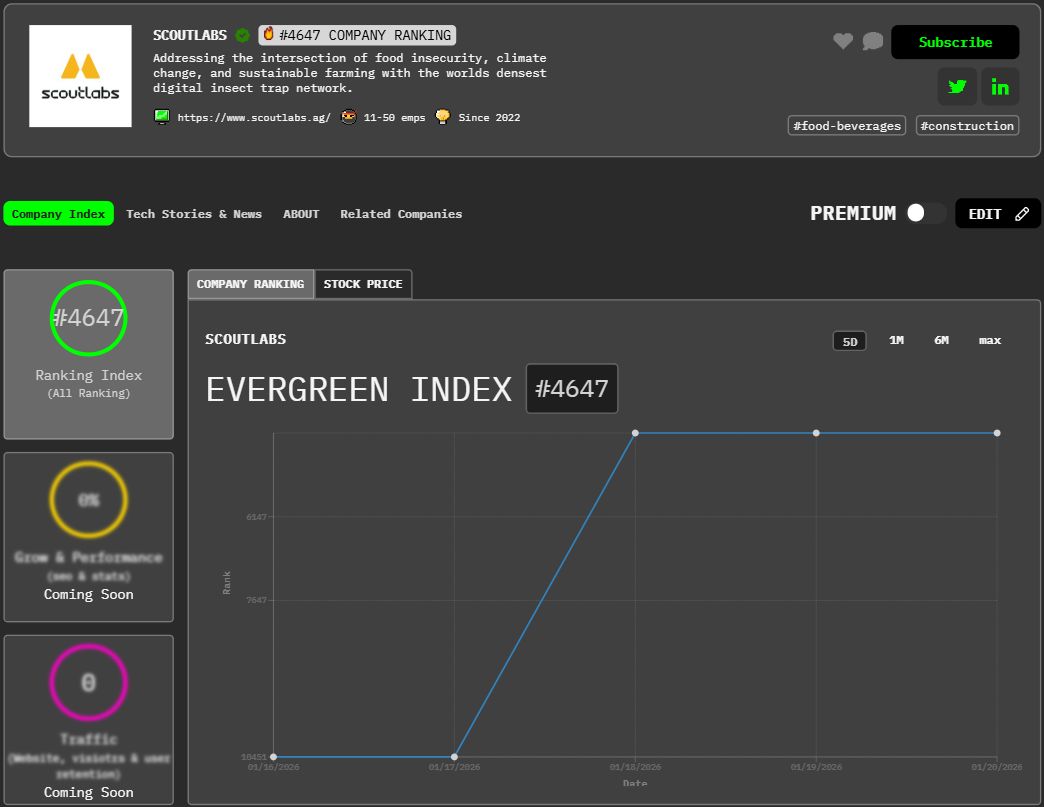This screenshot has width=1044, height=807.
Task: Select the 5D time range
Action: (850, 341)
